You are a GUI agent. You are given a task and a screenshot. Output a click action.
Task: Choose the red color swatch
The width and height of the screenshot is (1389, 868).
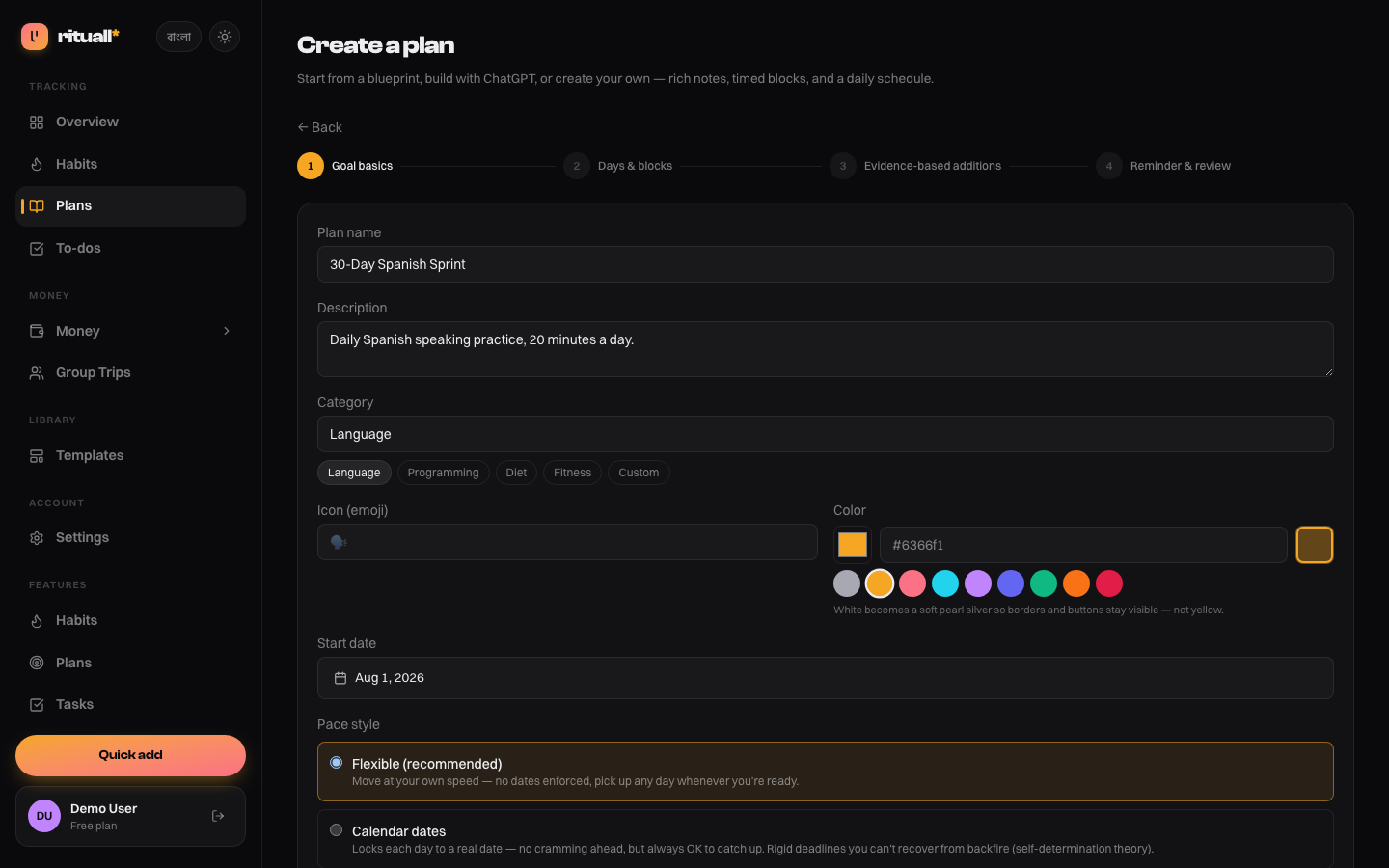pyautogui.click(x=1109, y=583)
